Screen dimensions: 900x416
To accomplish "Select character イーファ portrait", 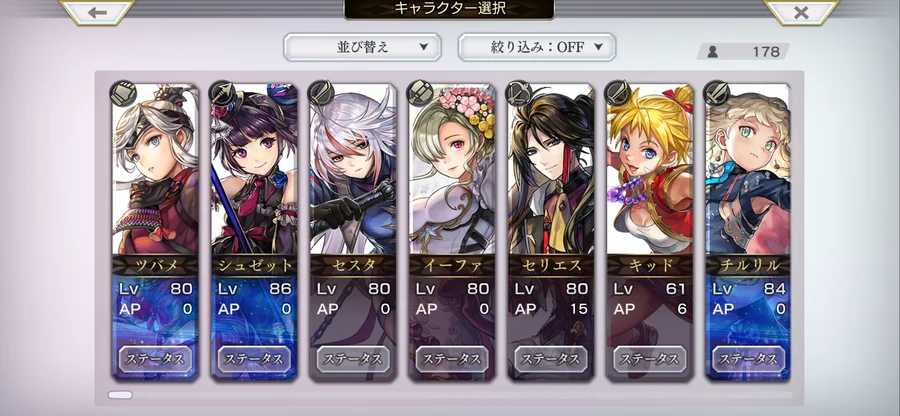I will [452, 169].
